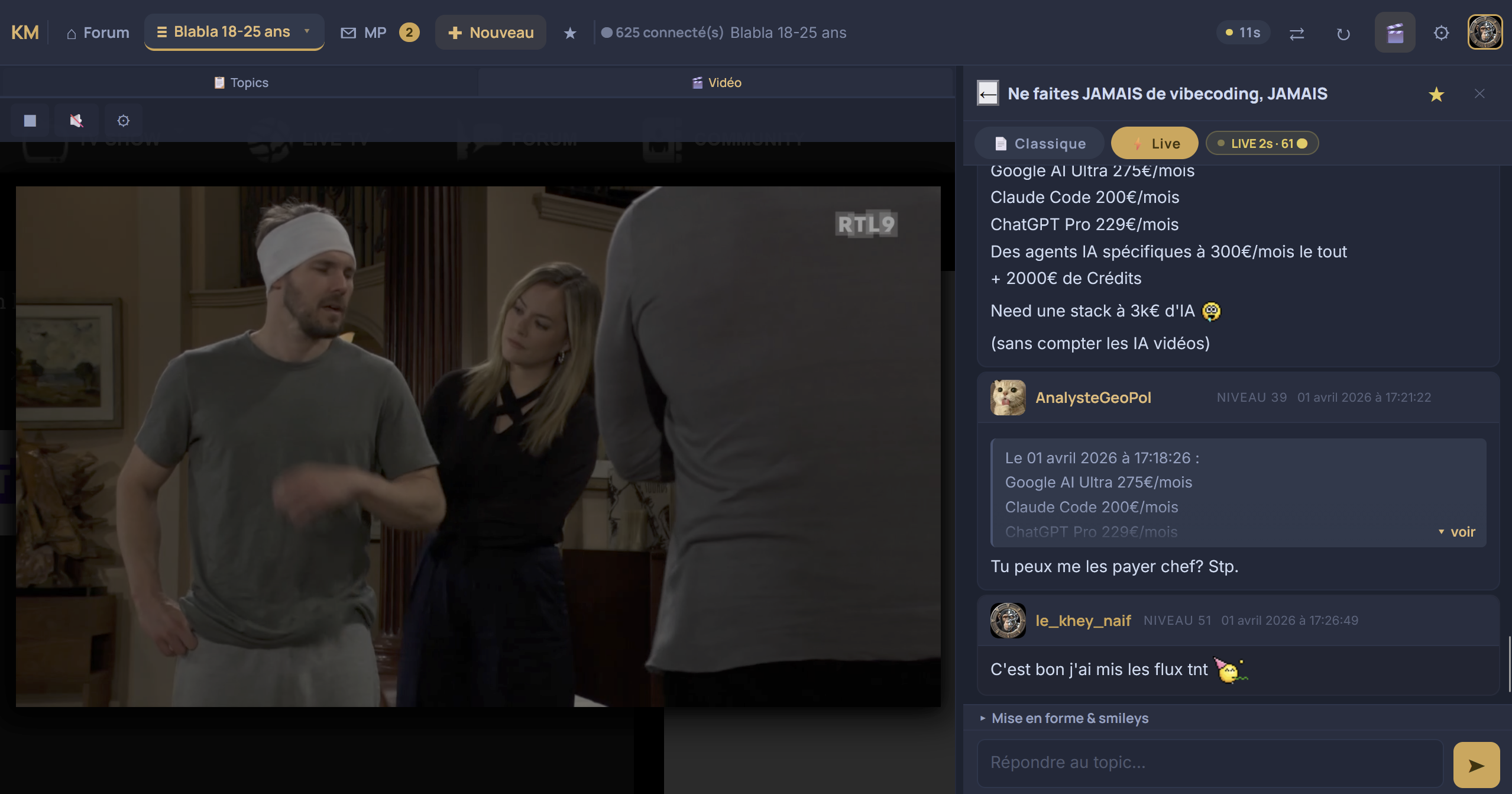Click the swap arrows icon

(x=1297, y=34)
